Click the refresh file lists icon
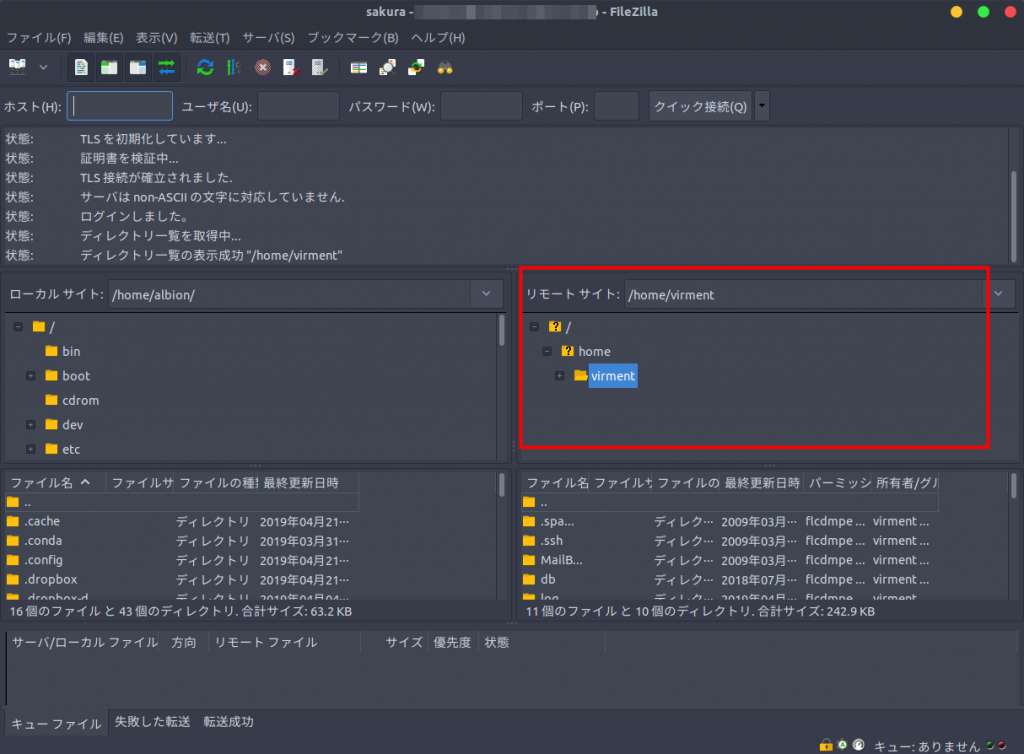This screenshot has width=1024, height=754. (x=205, y=67)
